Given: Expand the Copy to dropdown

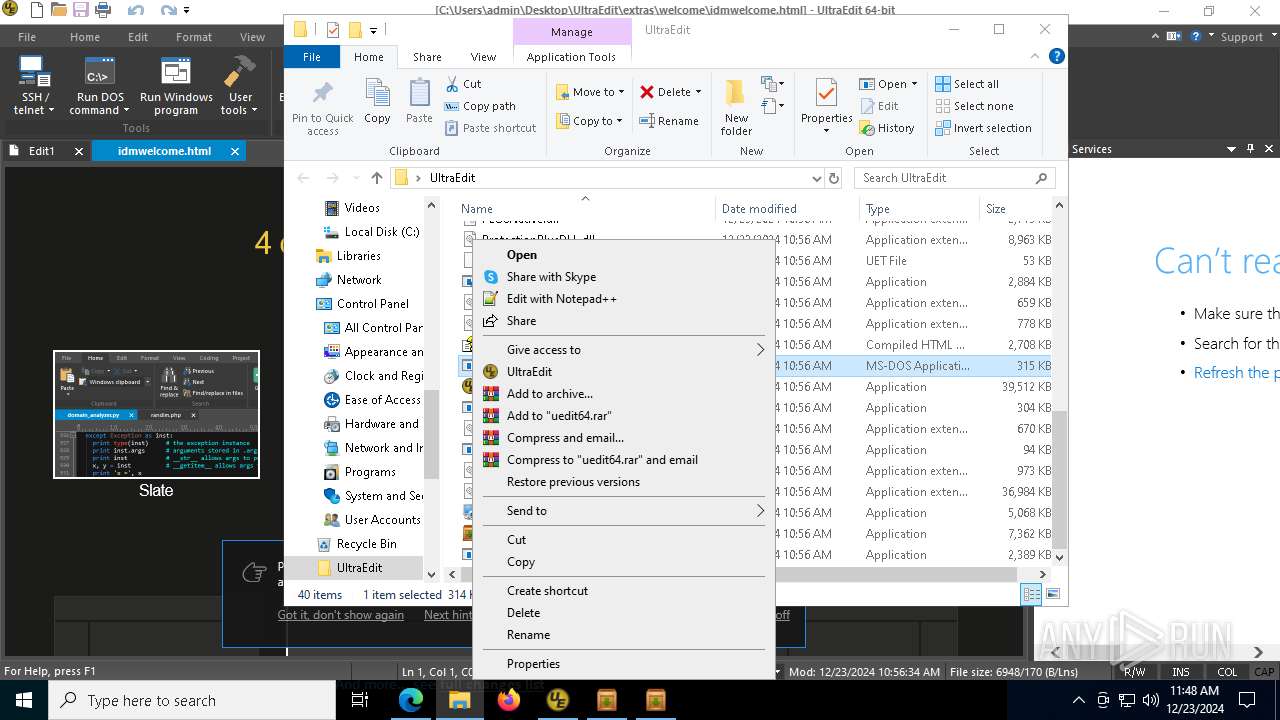Looking at the screenshot, I should point(619,121).
